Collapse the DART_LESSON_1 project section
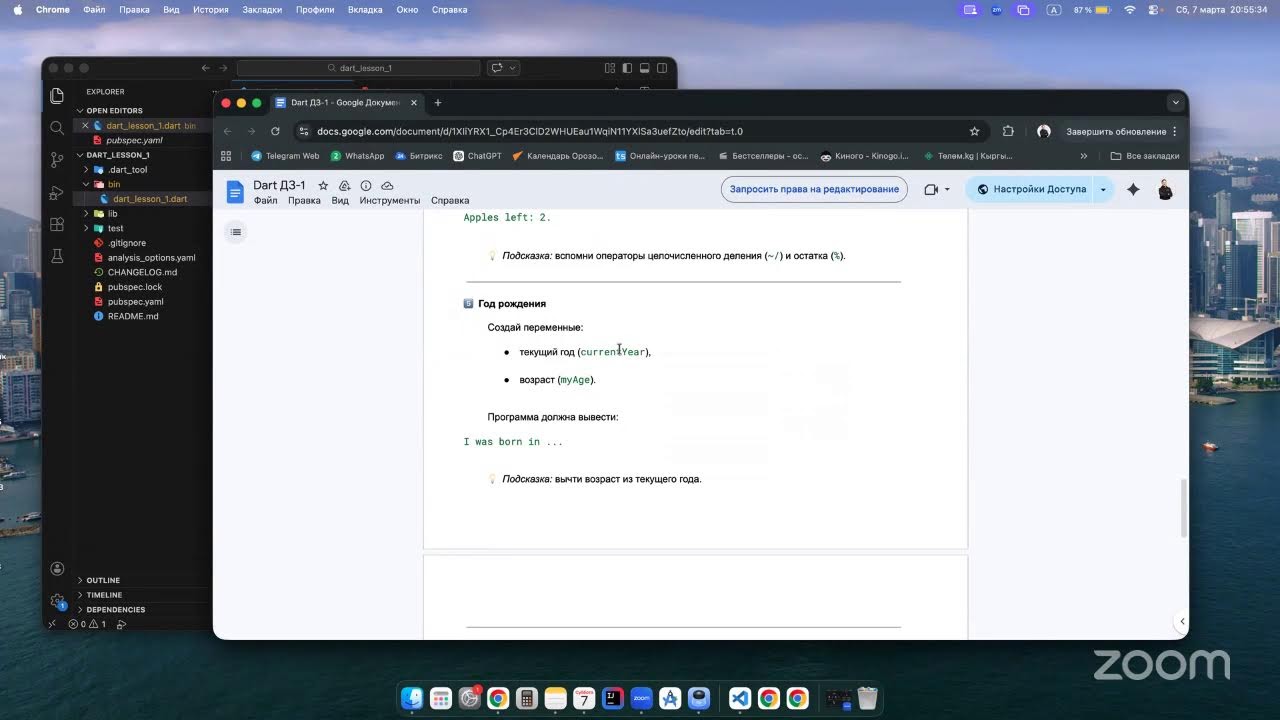 [117, 155]
